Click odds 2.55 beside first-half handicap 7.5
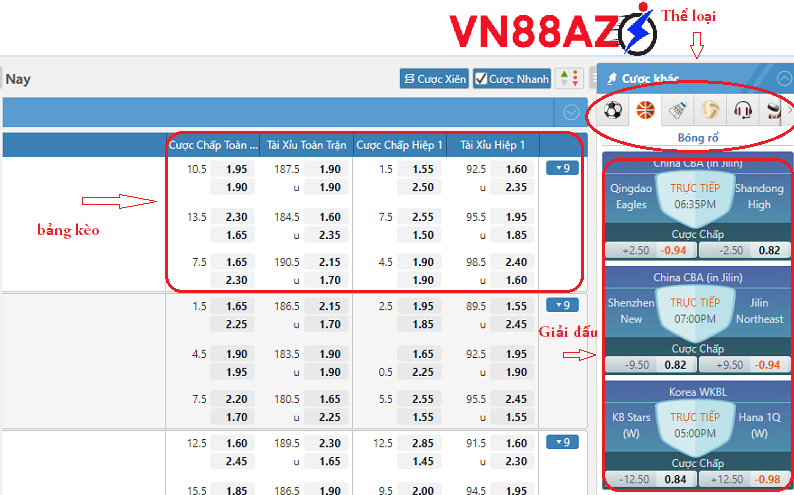This screenshot has height=495, width=794. (x=419, y=217)
